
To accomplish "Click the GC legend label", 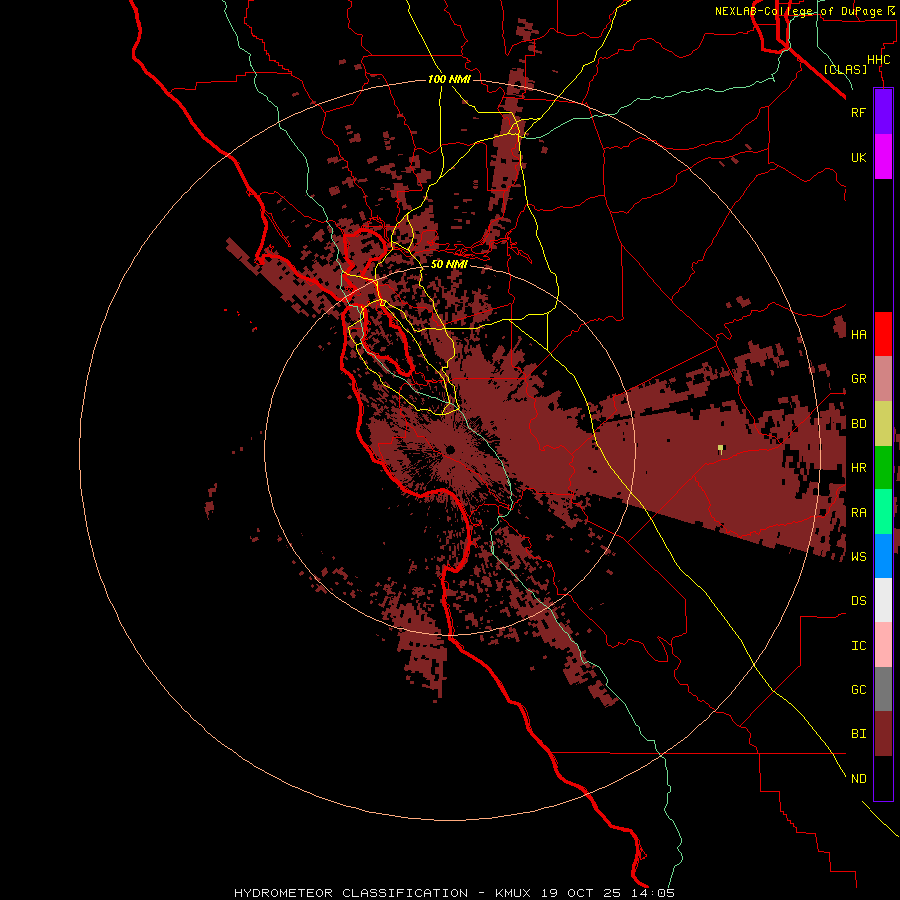I will 859,690.
